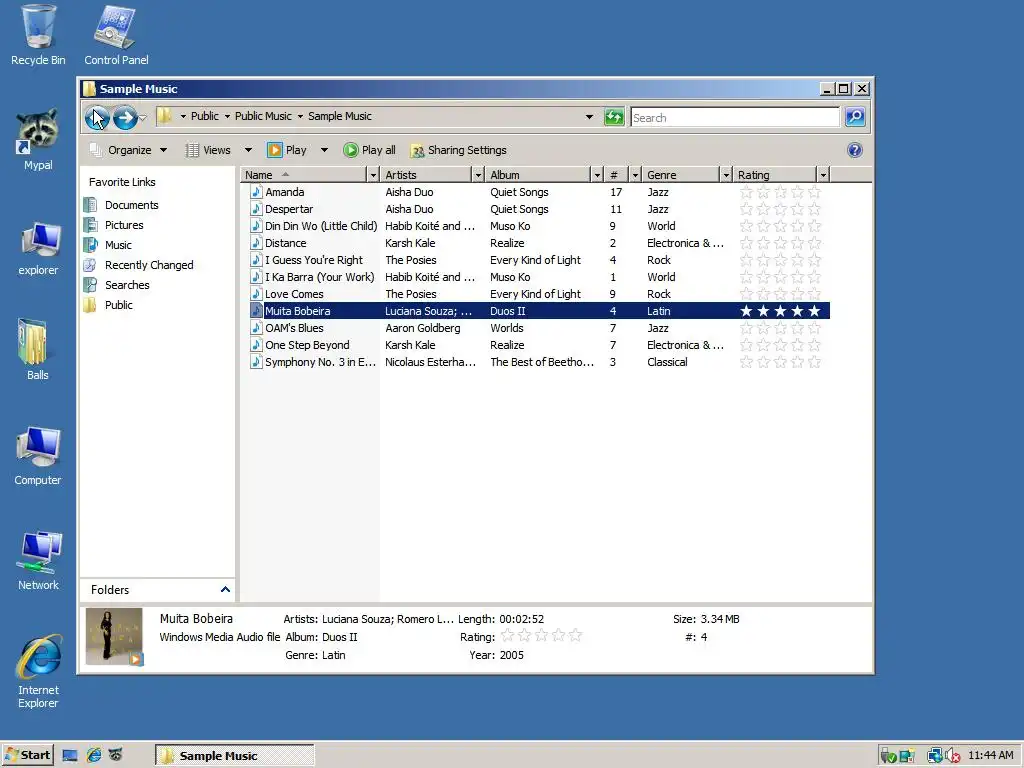The width and height of the screenshot is (1024, 768).
Task: Select the OAM's Blues file
Action: coord(294,328)
